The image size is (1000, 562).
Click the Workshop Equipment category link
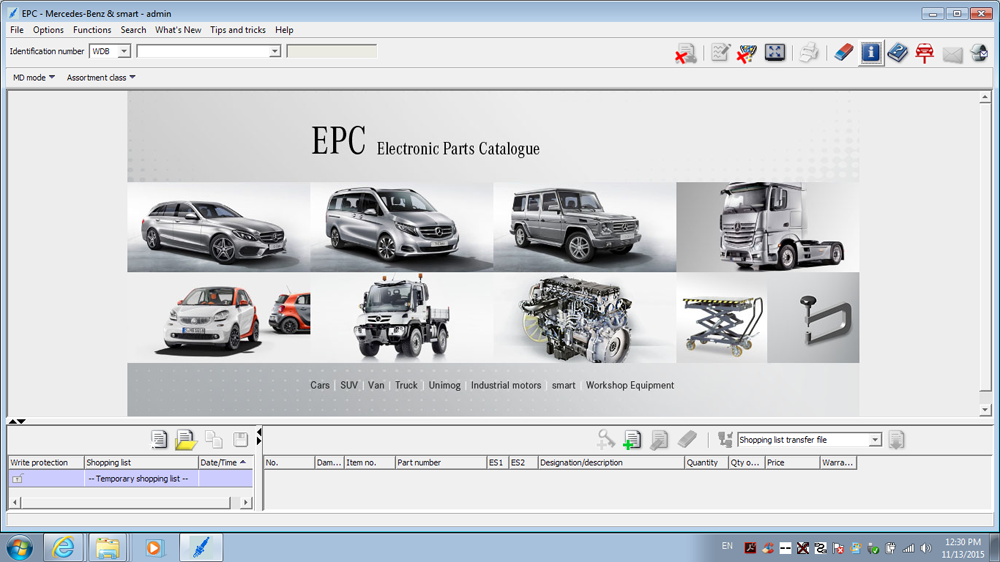point(630,385)
